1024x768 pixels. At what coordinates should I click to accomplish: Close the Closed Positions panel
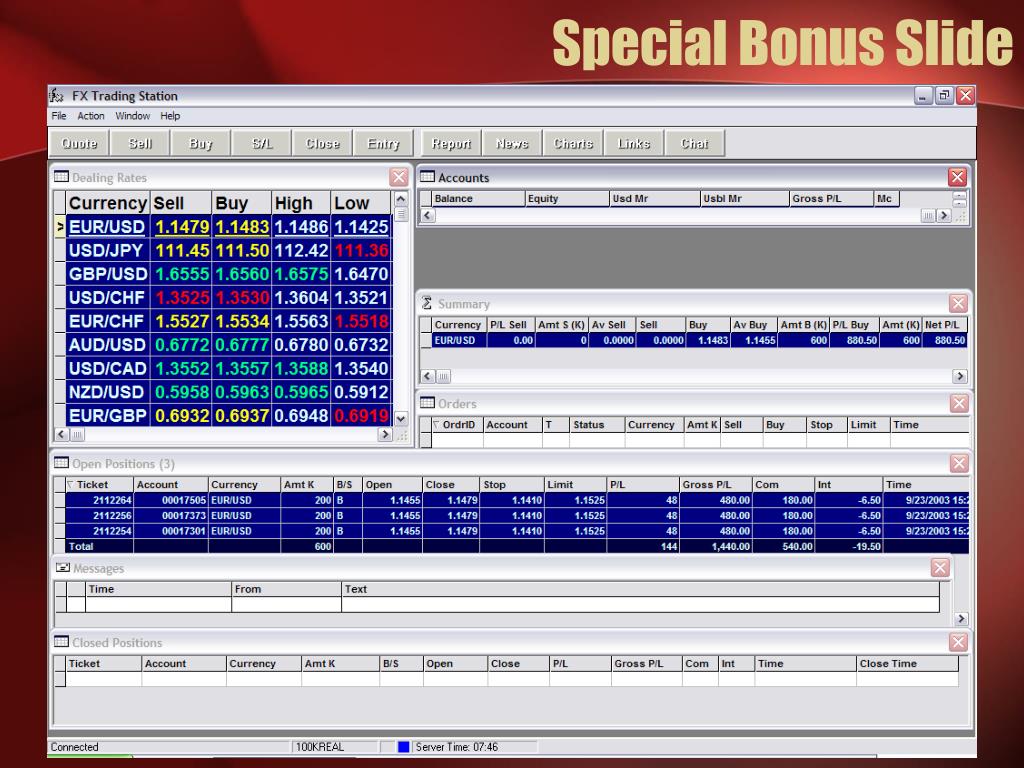click(x=958, y=643)
